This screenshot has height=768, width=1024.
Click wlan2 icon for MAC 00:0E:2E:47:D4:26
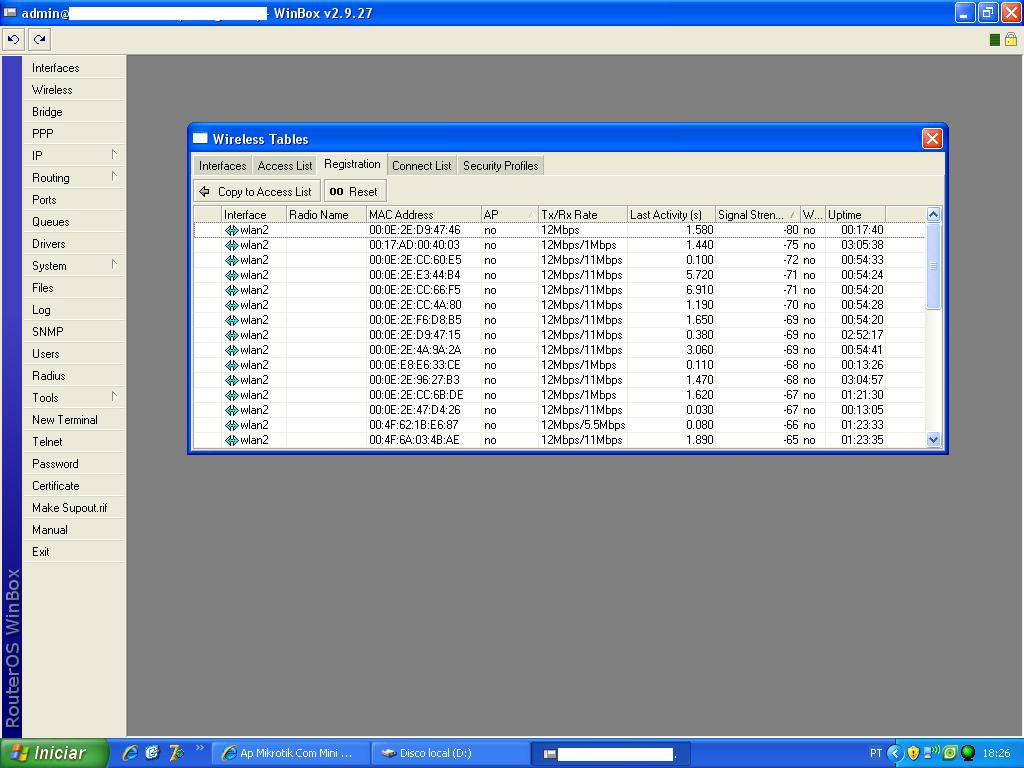[231, 410]
